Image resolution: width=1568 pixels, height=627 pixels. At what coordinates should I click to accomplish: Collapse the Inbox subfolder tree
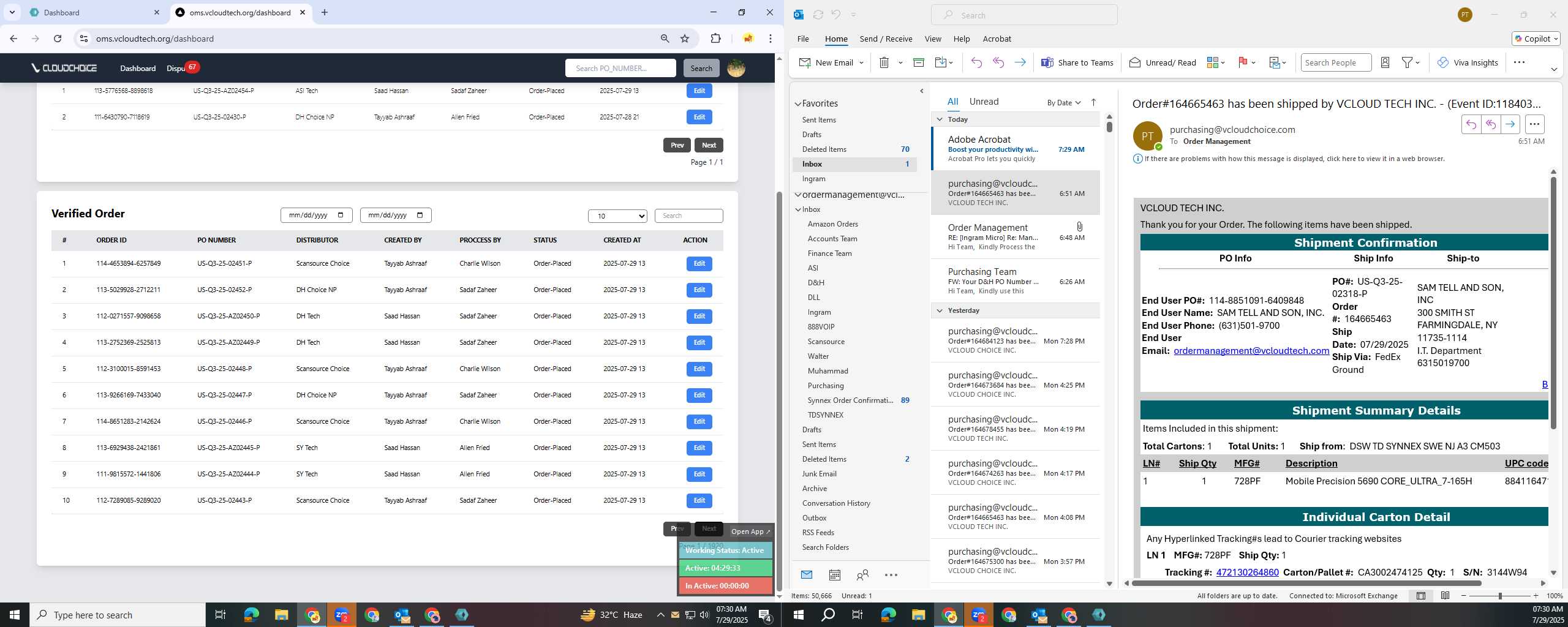797,209
